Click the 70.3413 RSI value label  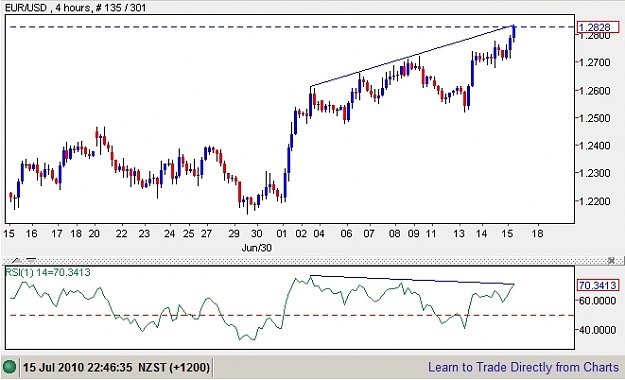click(597, 285)
